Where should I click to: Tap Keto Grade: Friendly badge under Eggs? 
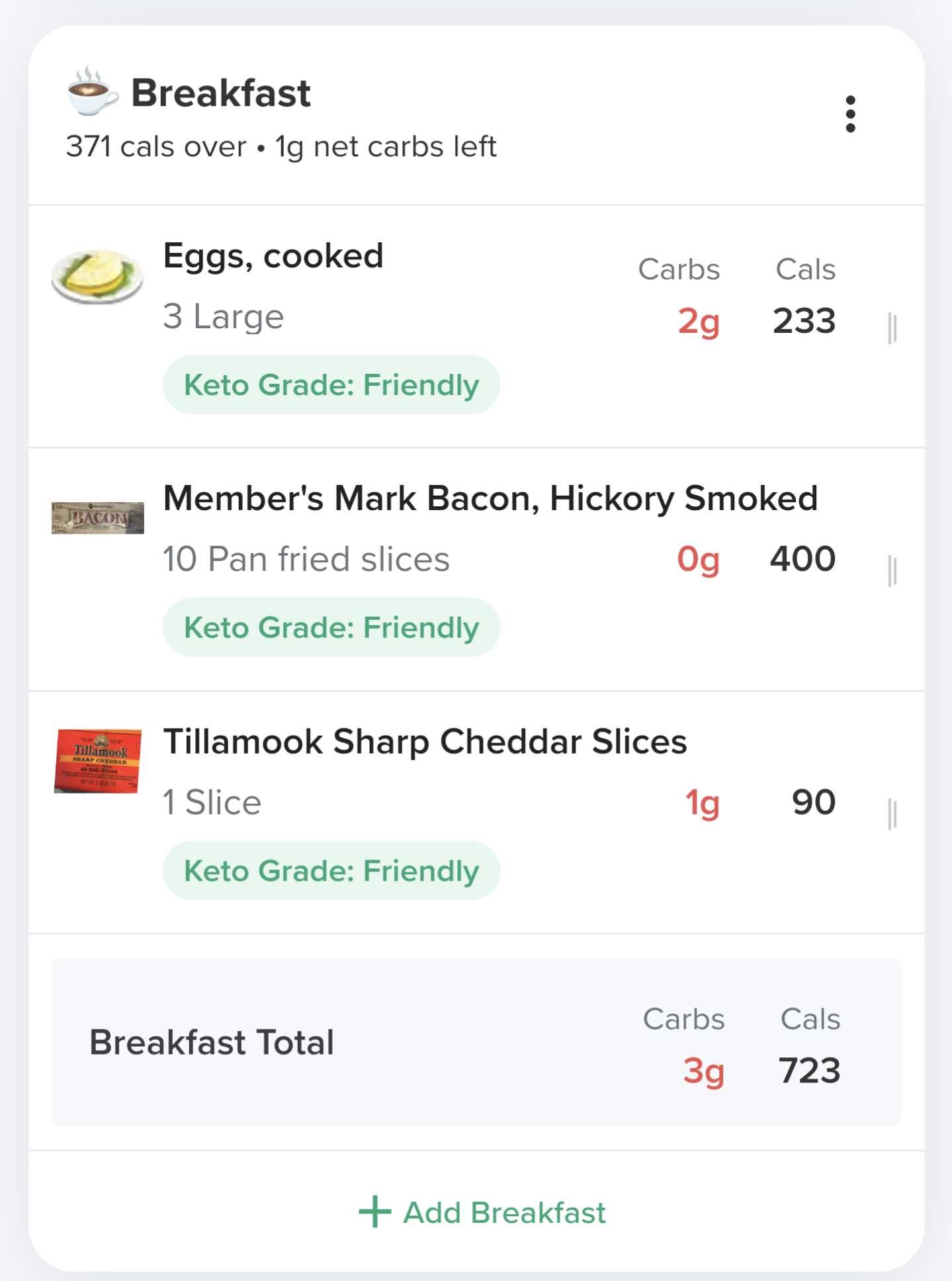(x=331, y=384)
